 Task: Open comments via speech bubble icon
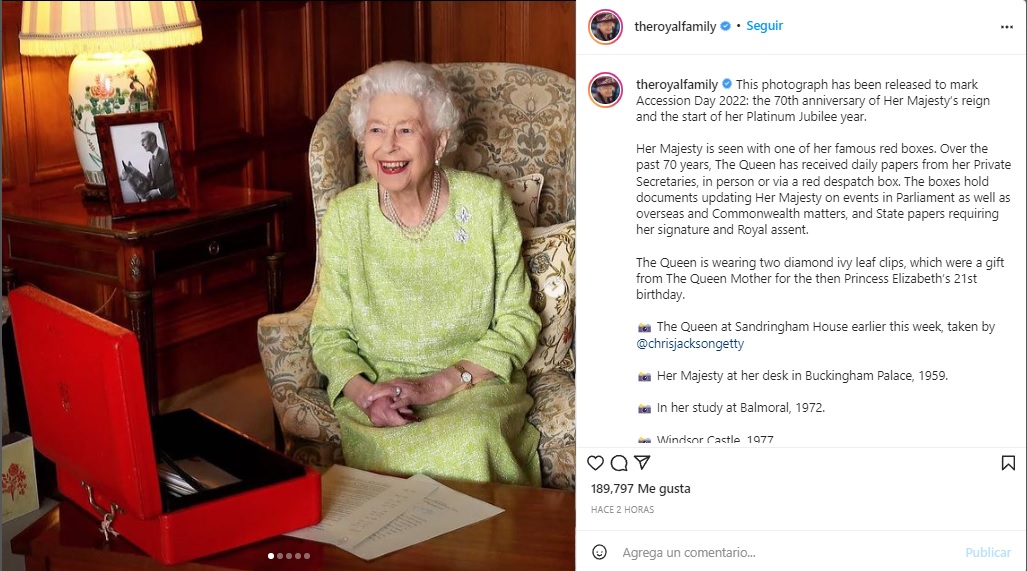click(618, 463)
